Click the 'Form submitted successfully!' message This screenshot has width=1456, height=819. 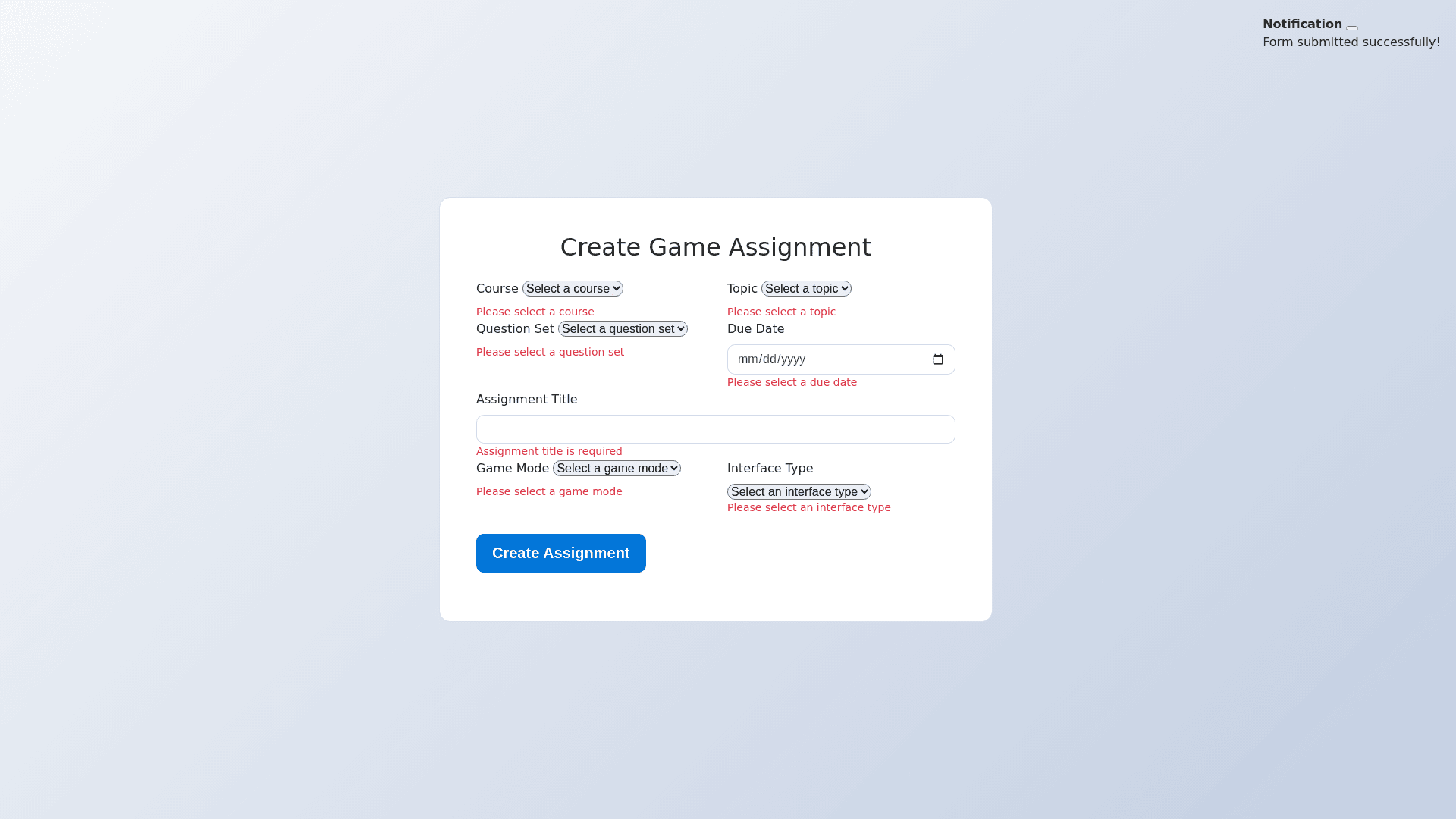click(x=1351, y=42)
